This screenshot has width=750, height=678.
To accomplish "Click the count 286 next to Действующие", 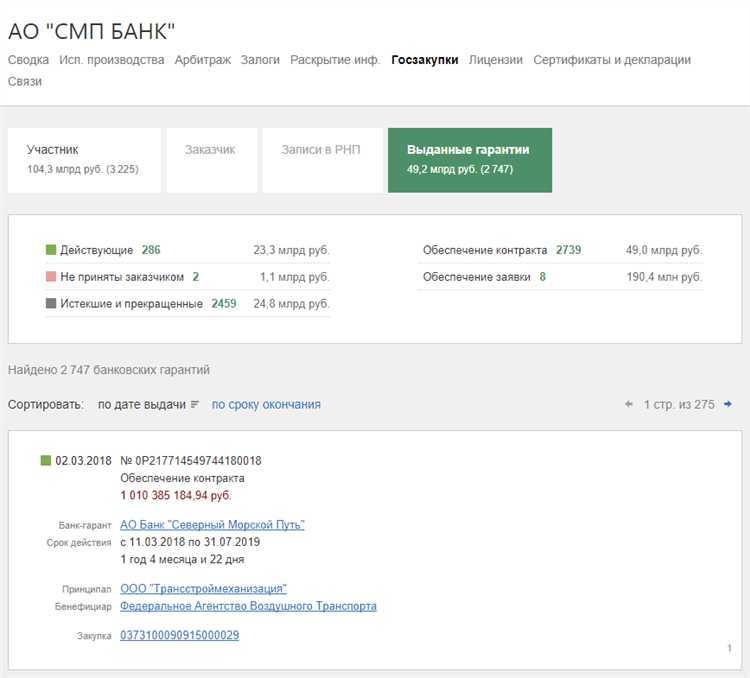I will click(151, 250).
